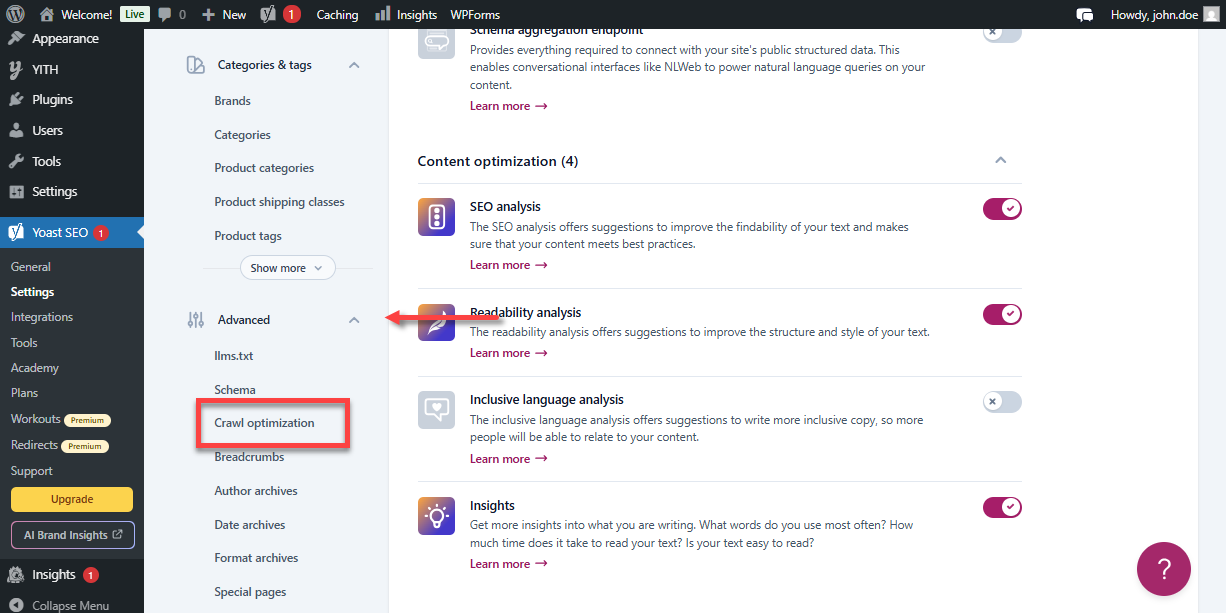Open Learn more under SEO analysis

[508, 264]
